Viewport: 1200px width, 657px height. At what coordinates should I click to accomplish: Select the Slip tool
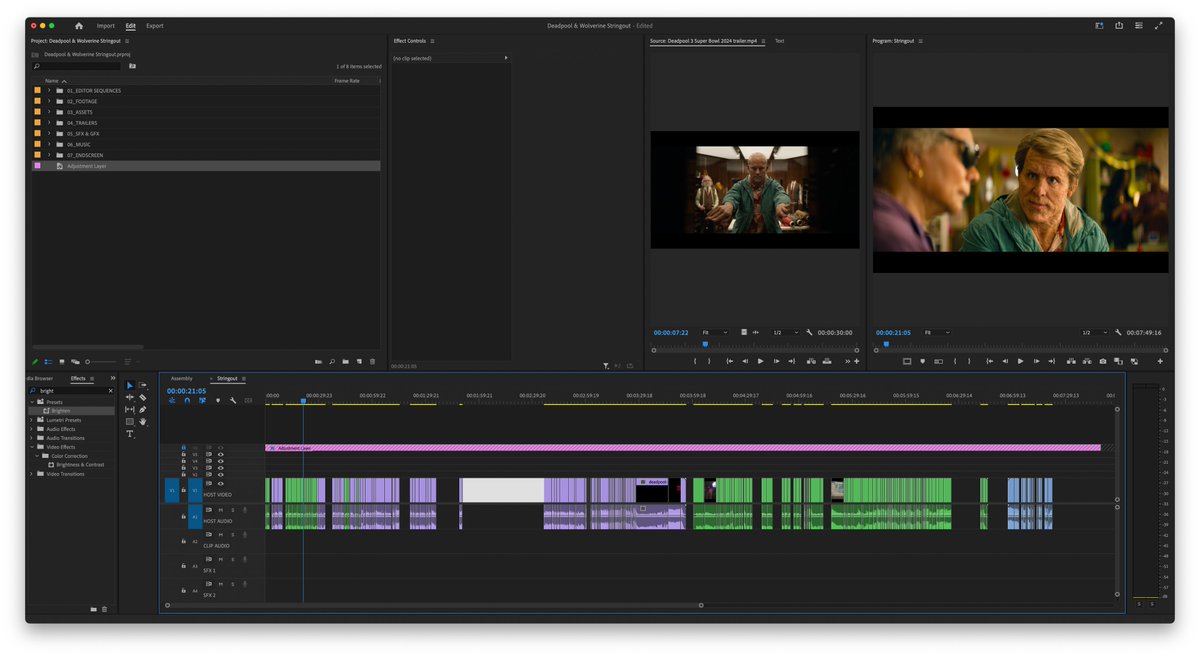click(x=129, y=409)
